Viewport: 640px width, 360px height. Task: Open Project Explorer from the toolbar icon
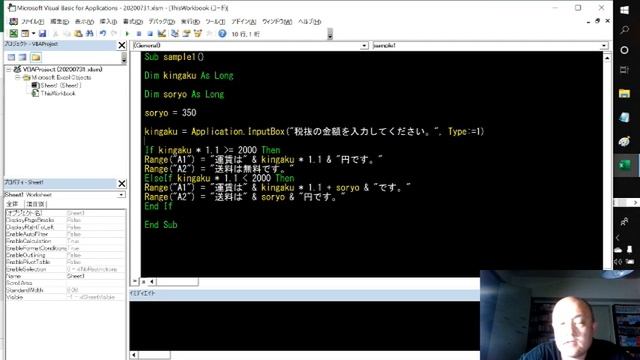(175, 33)
